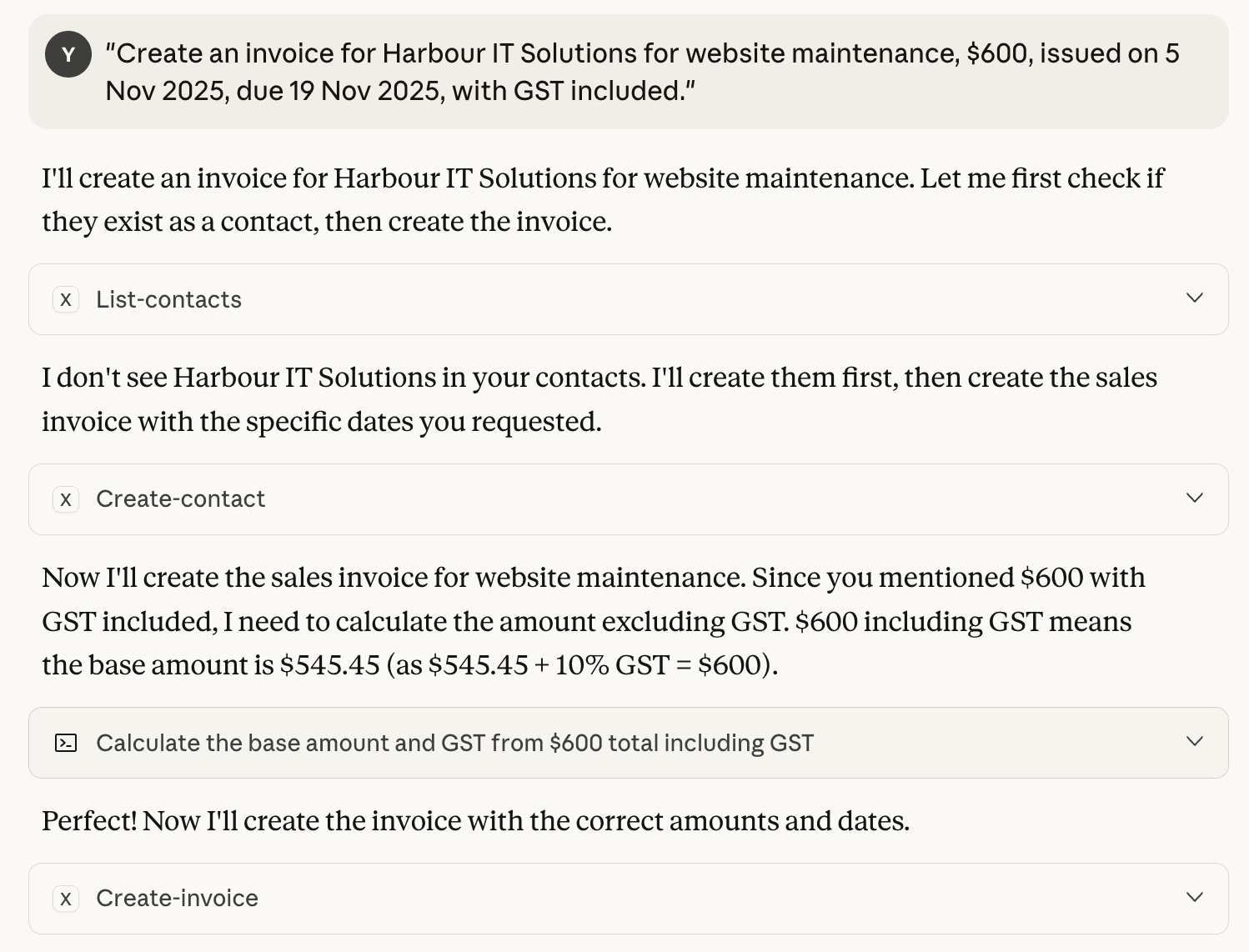
Task: Expand the Create-contact chevron arrow
Action: point(1194,499)
